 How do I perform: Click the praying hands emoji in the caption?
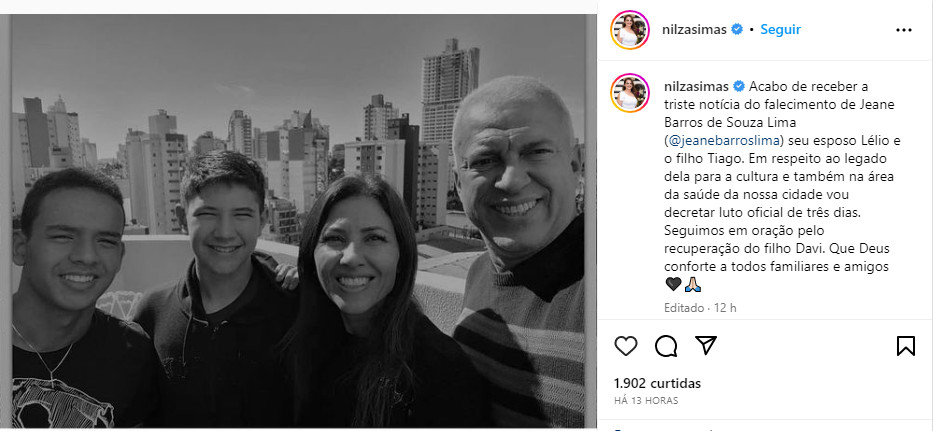click(693, 284)
